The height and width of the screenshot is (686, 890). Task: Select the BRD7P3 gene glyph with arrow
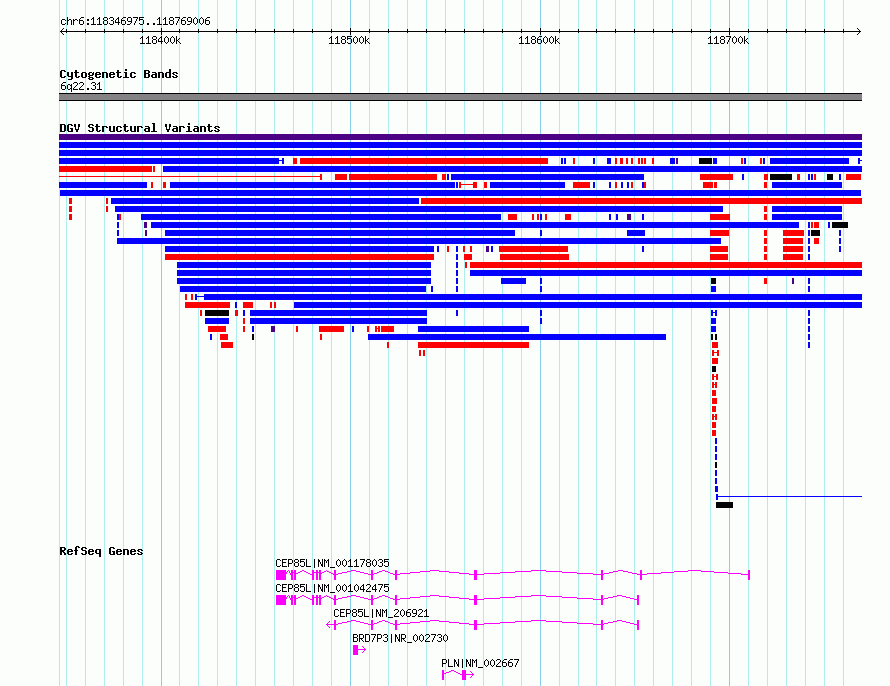click(x=359, y=650)
